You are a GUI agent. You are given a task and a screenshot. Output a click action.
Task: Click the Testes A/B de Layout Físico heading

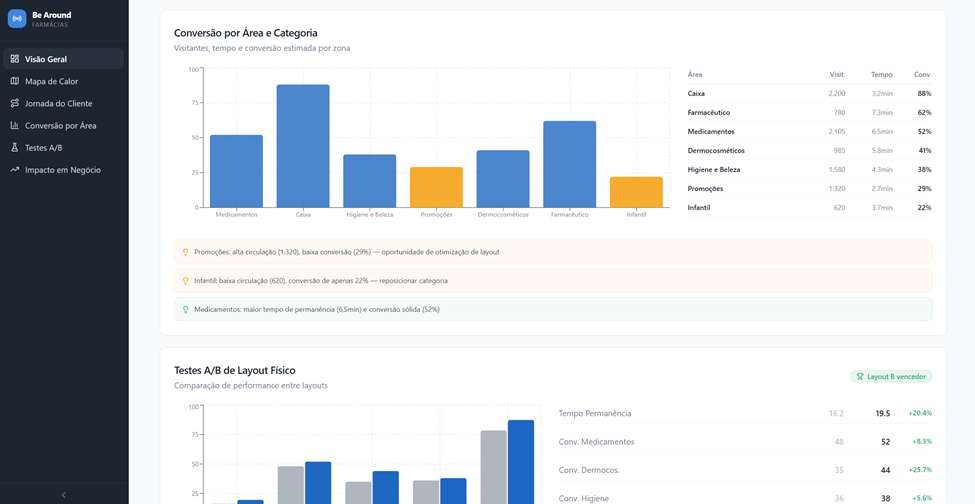click(x=235, y=370)
